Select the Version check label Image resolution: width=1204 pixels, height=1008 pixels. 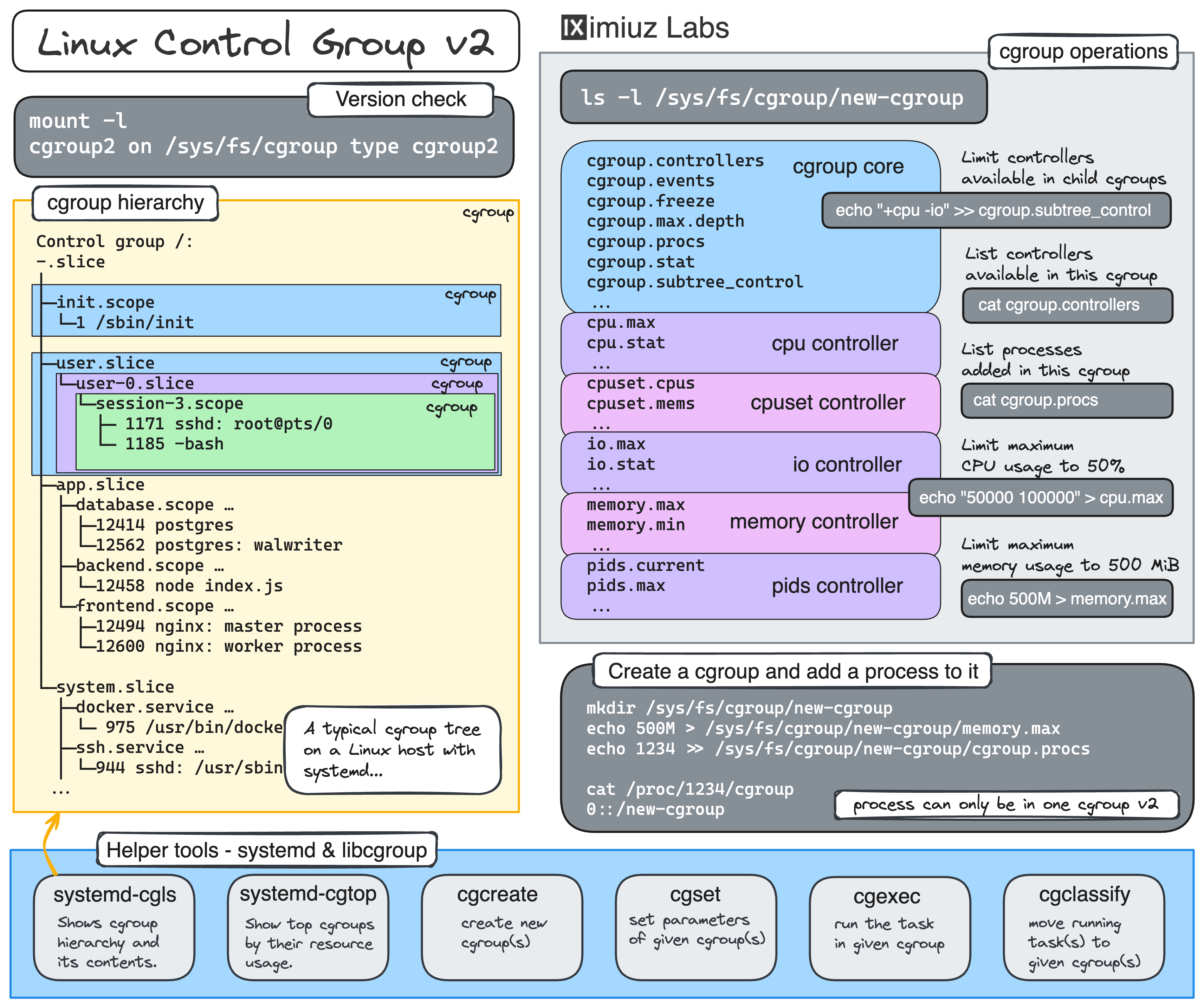click(401, 100)
